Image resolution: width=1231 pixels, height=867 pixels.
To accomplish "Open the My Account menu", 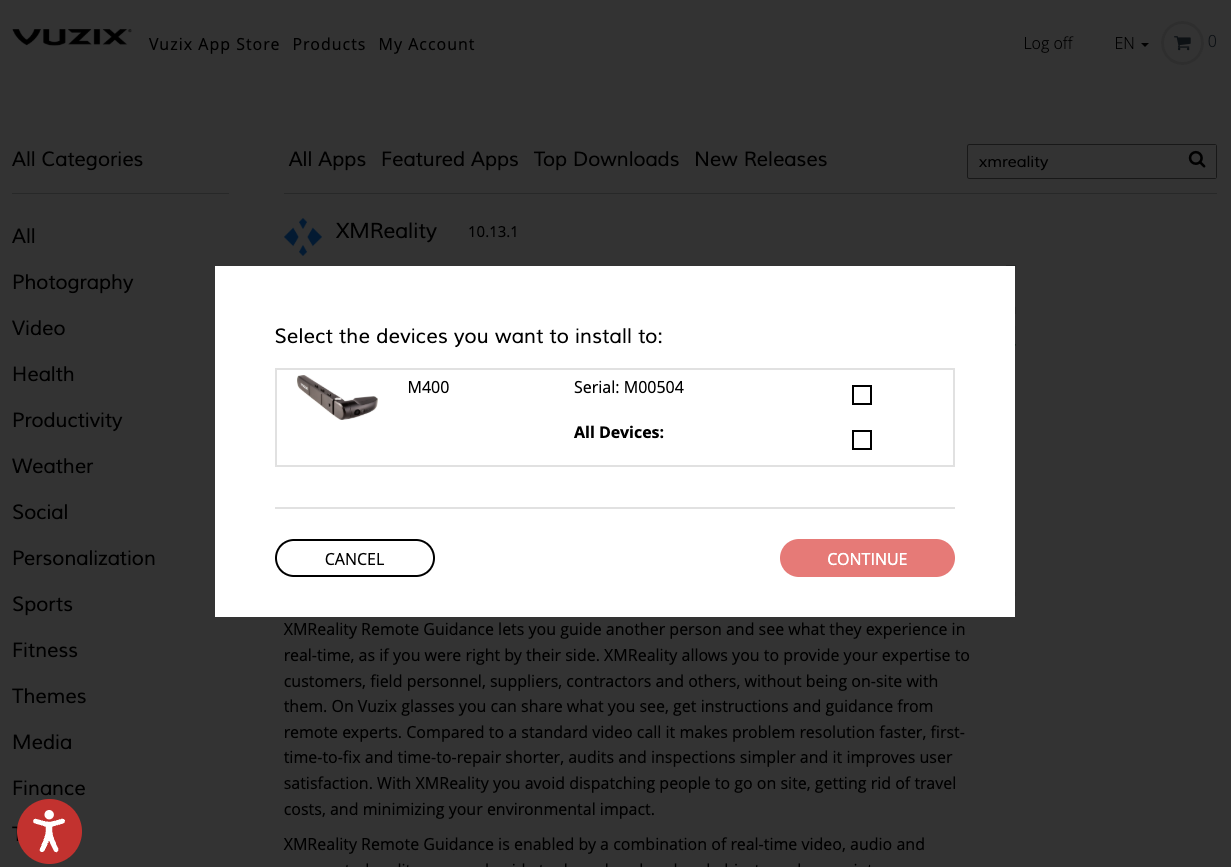I will tap(426, 44).
